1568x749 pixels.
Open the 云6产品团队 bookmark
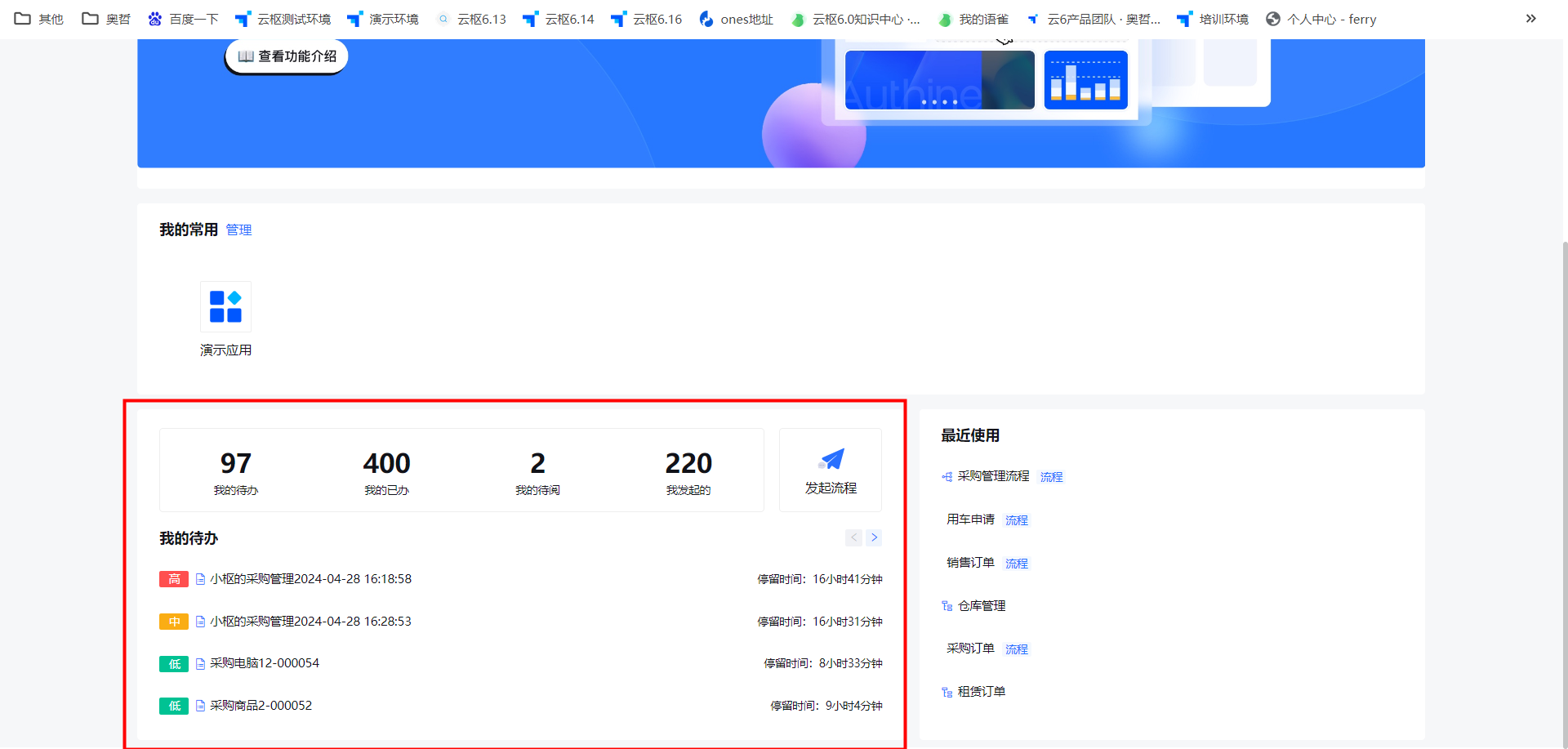(1093, 19)
